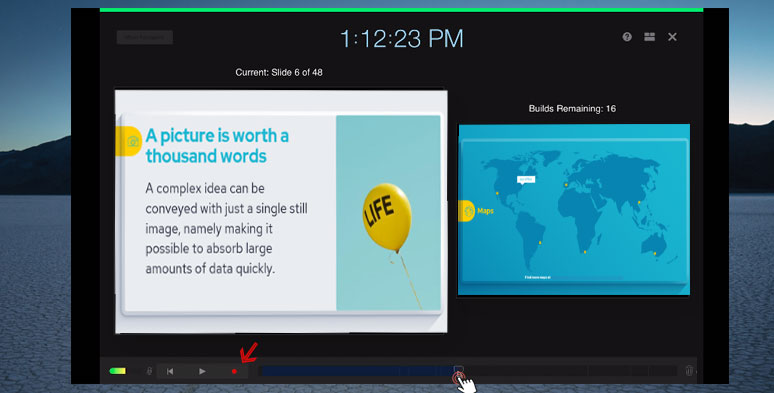Delete the recording with trash icon

coord(689,370)
